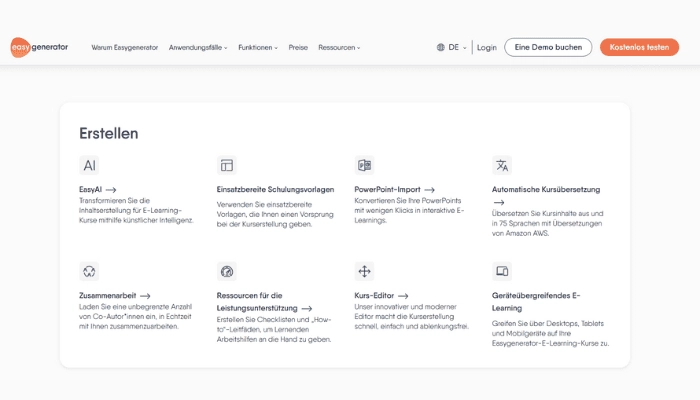Open Automatische Kursübersetzung link
Viewport: 700px width, 400px height.
pos(546,189)
